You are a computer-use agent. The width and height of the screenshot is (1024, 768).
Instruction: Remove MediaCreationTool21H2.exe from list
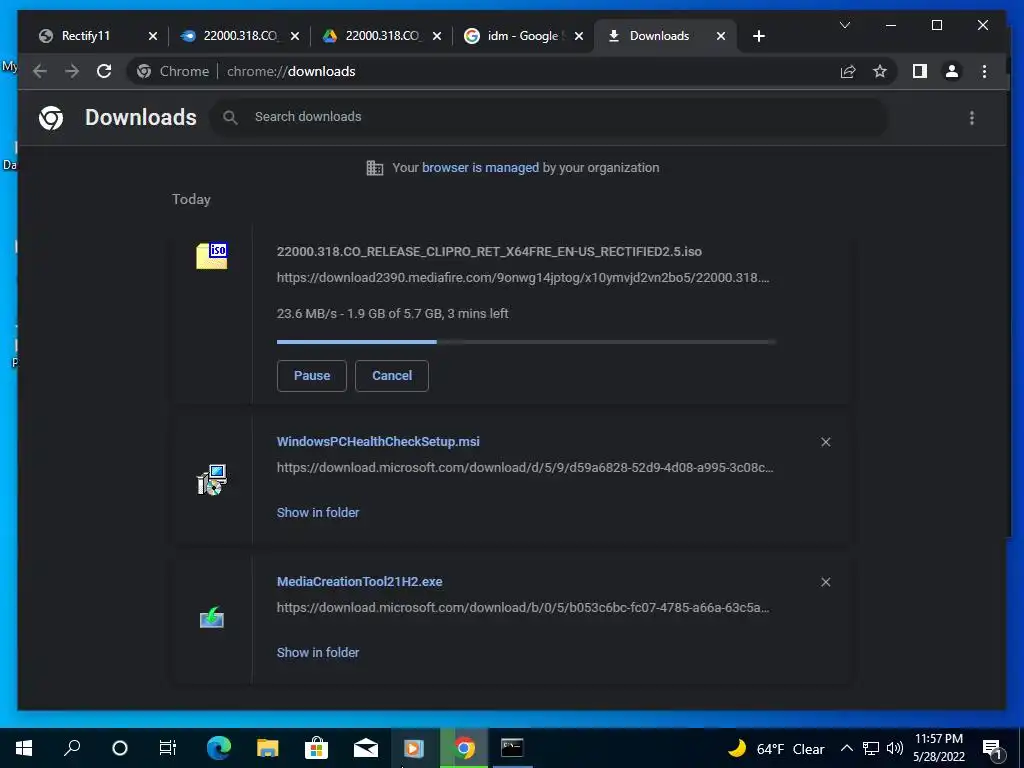(825, 582)
